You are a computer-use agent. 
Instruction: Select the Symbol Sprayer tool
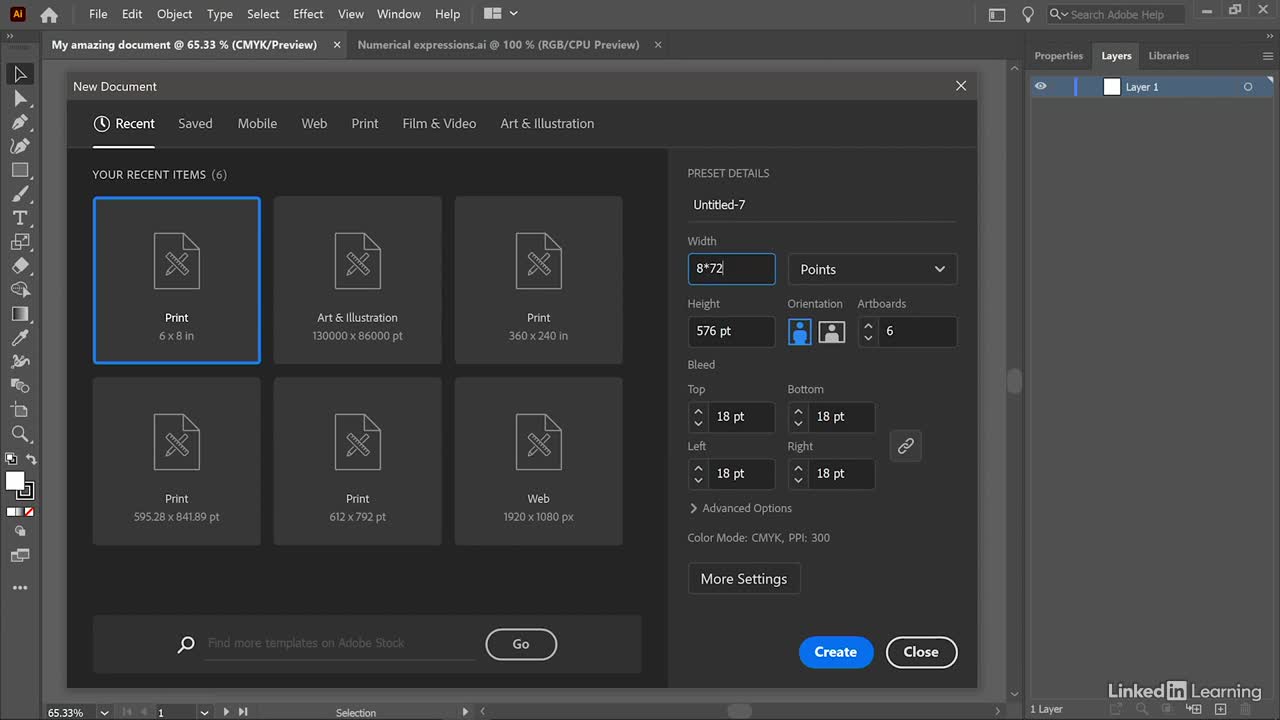19,362
